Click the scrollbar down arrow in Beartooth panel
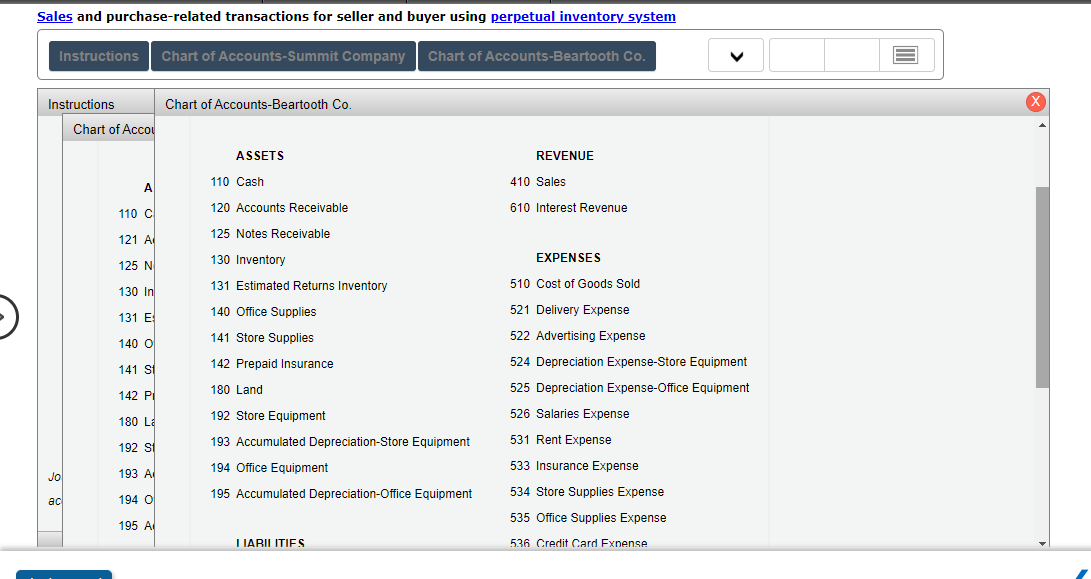Image resolution: width=1091 pixels, height=579 pixels. coord(1042,544)
